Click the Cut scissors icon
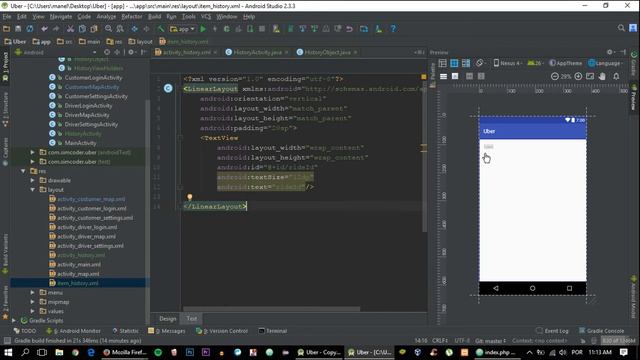The image size is (640, 360). [71, 29]
